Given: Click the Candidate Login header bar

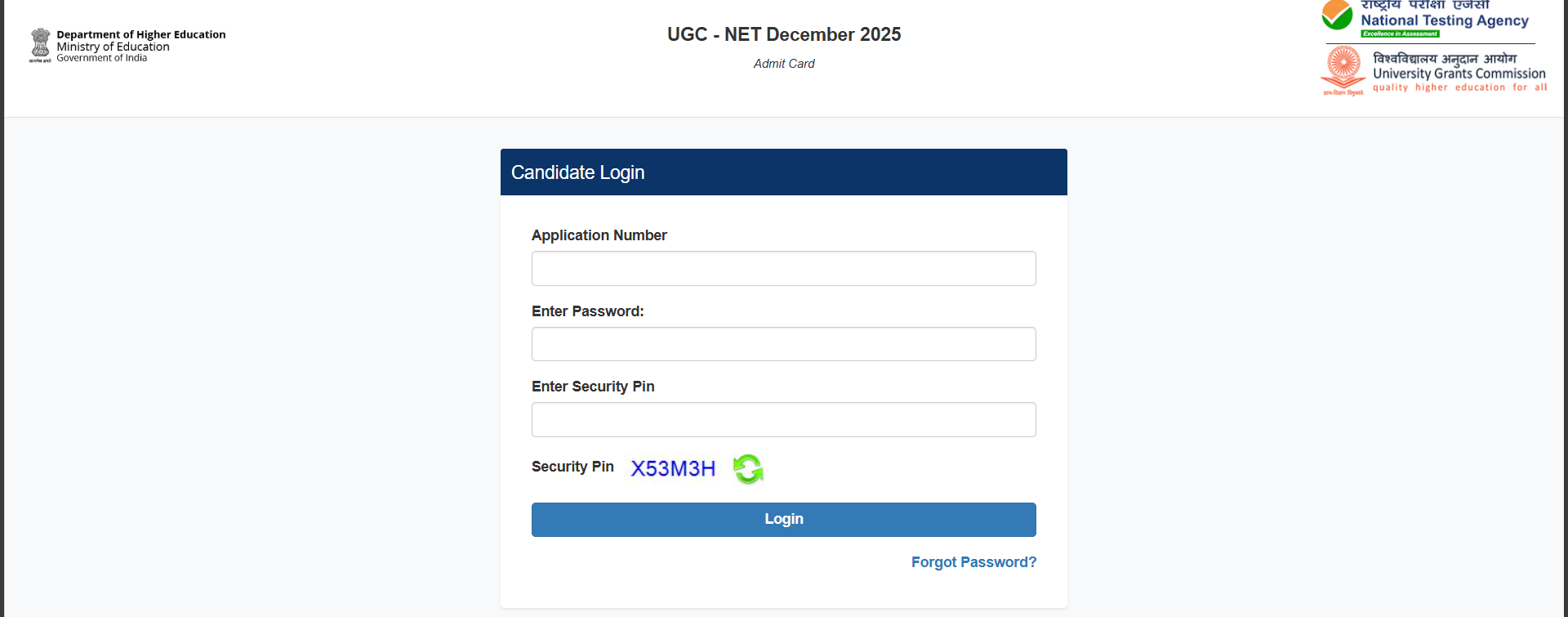Looking at the screenshot, I should coord(783,172).
